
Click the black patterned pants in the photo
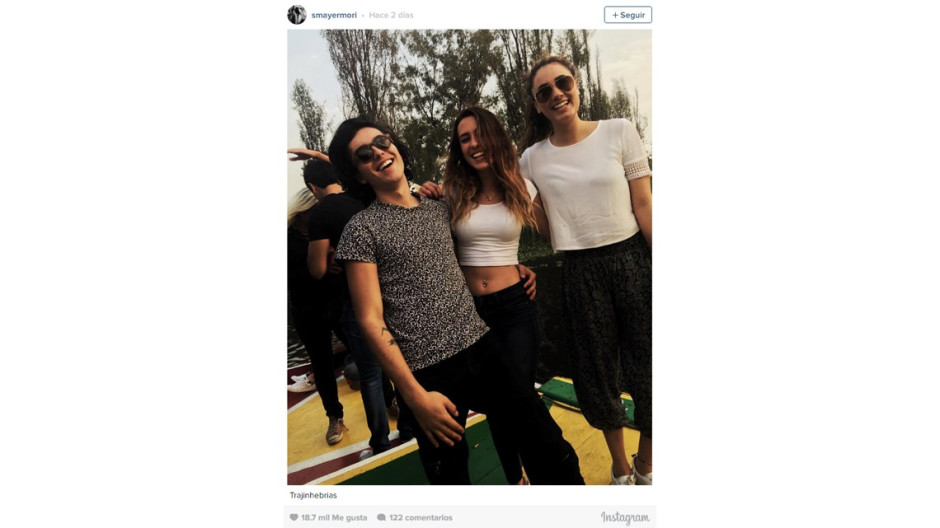point(608,333)
